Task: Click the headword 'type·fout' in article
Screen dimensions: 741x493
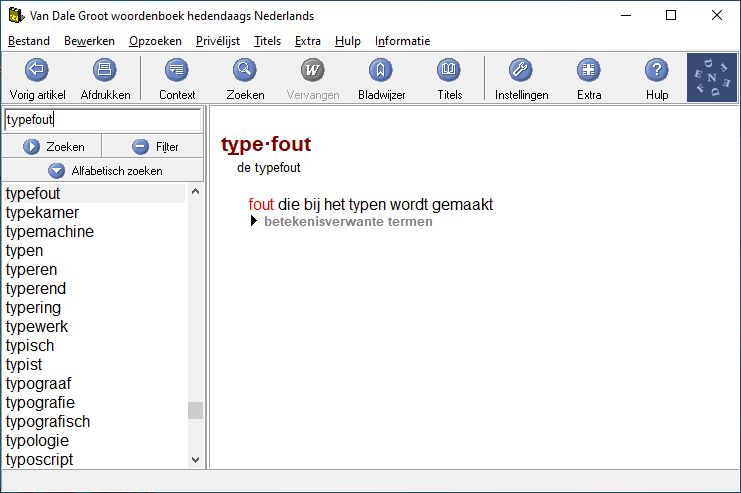Action: pos(266,145)
